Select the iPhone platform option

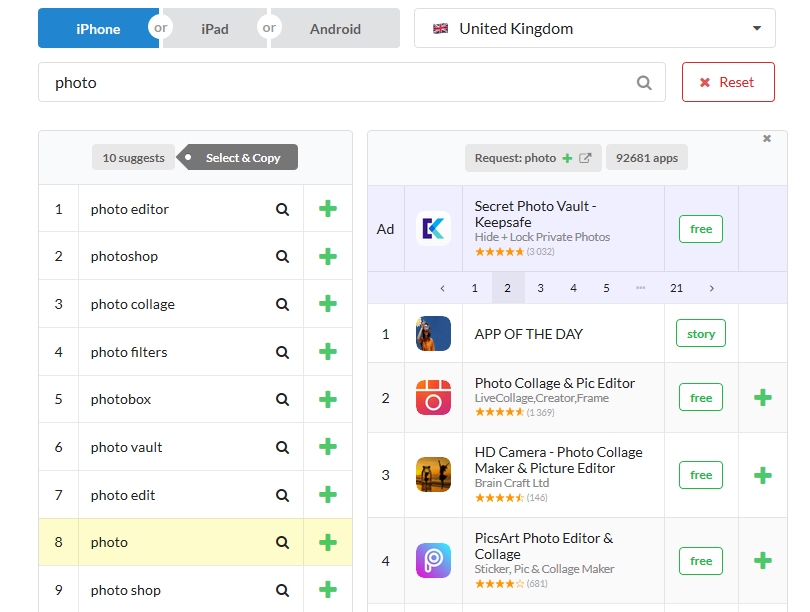coord(98,29)
